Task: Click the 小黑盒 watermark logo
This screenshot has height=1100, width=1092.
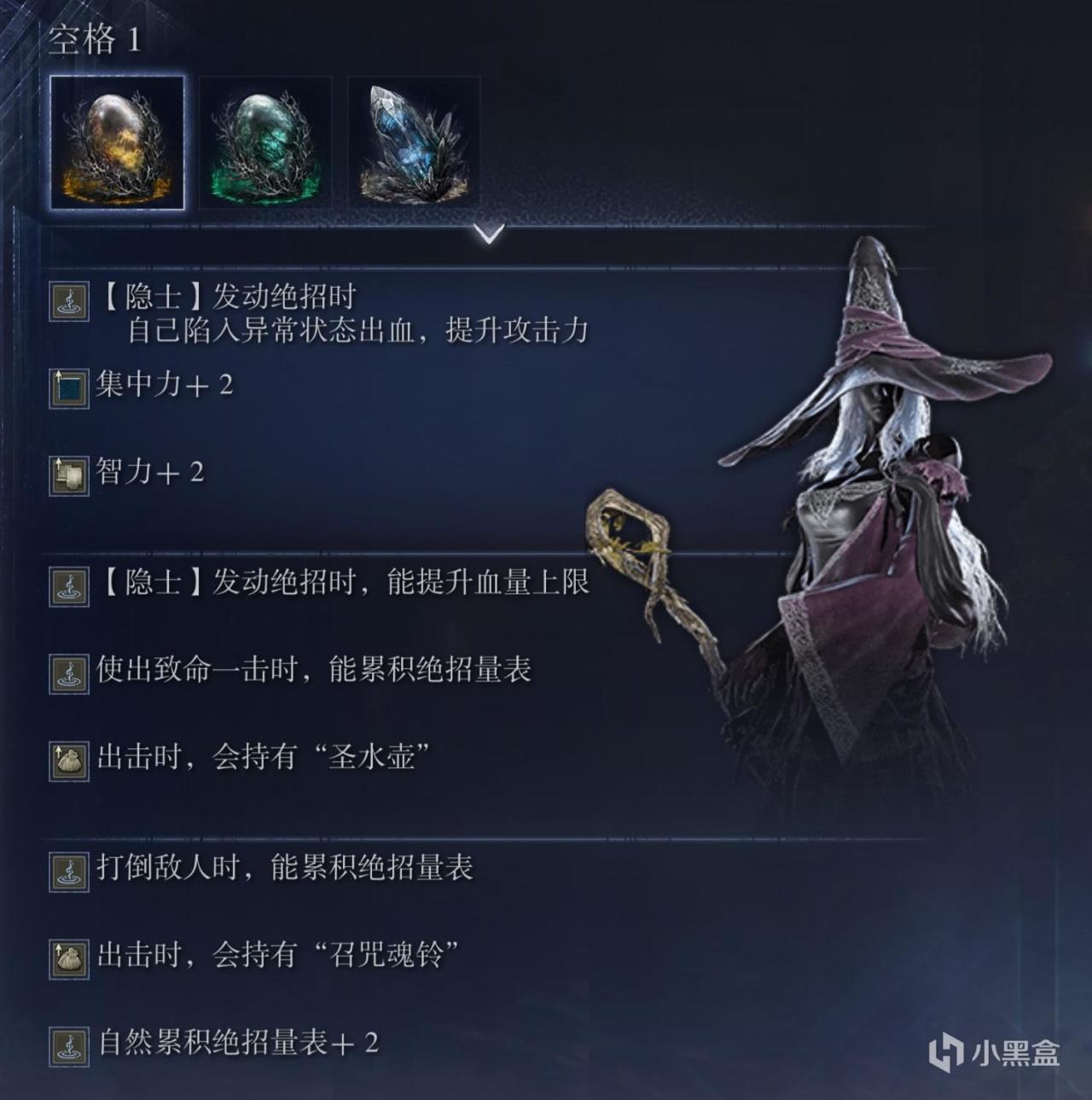Action: (995, 1052)
